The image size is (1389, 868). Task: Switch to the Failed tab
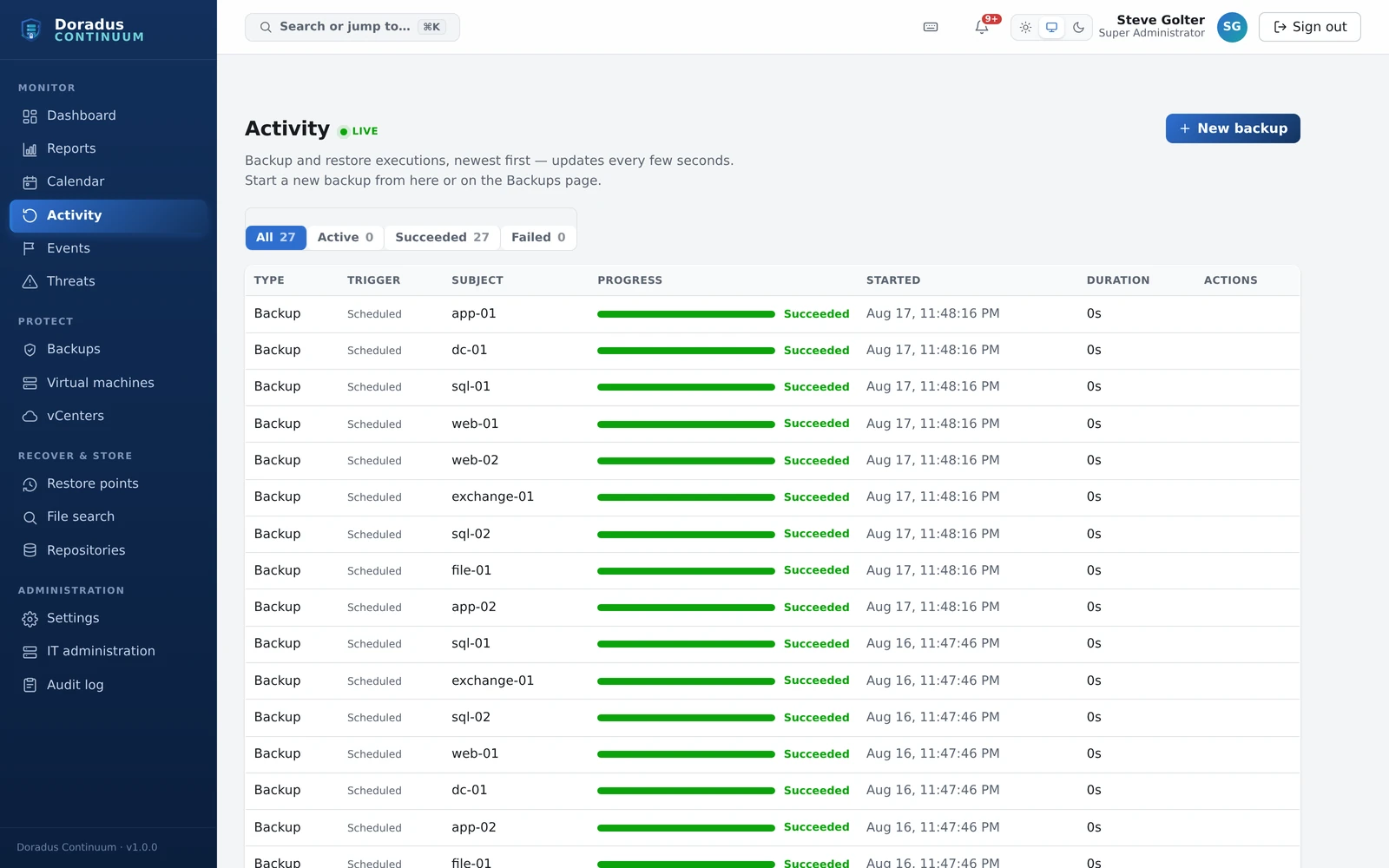[538, 237]
